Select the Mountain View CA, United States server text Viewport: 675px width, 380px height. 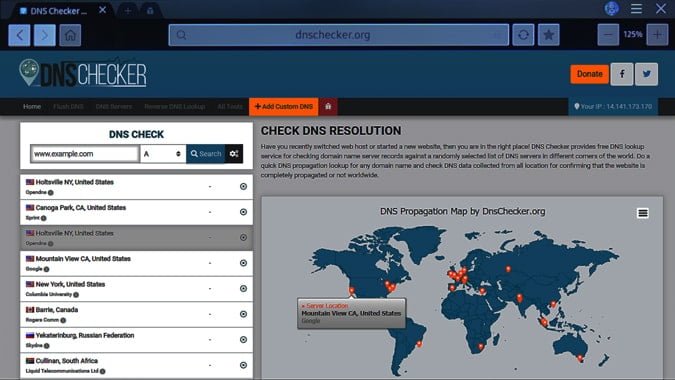pyautogui.click(x=83, y=259)
